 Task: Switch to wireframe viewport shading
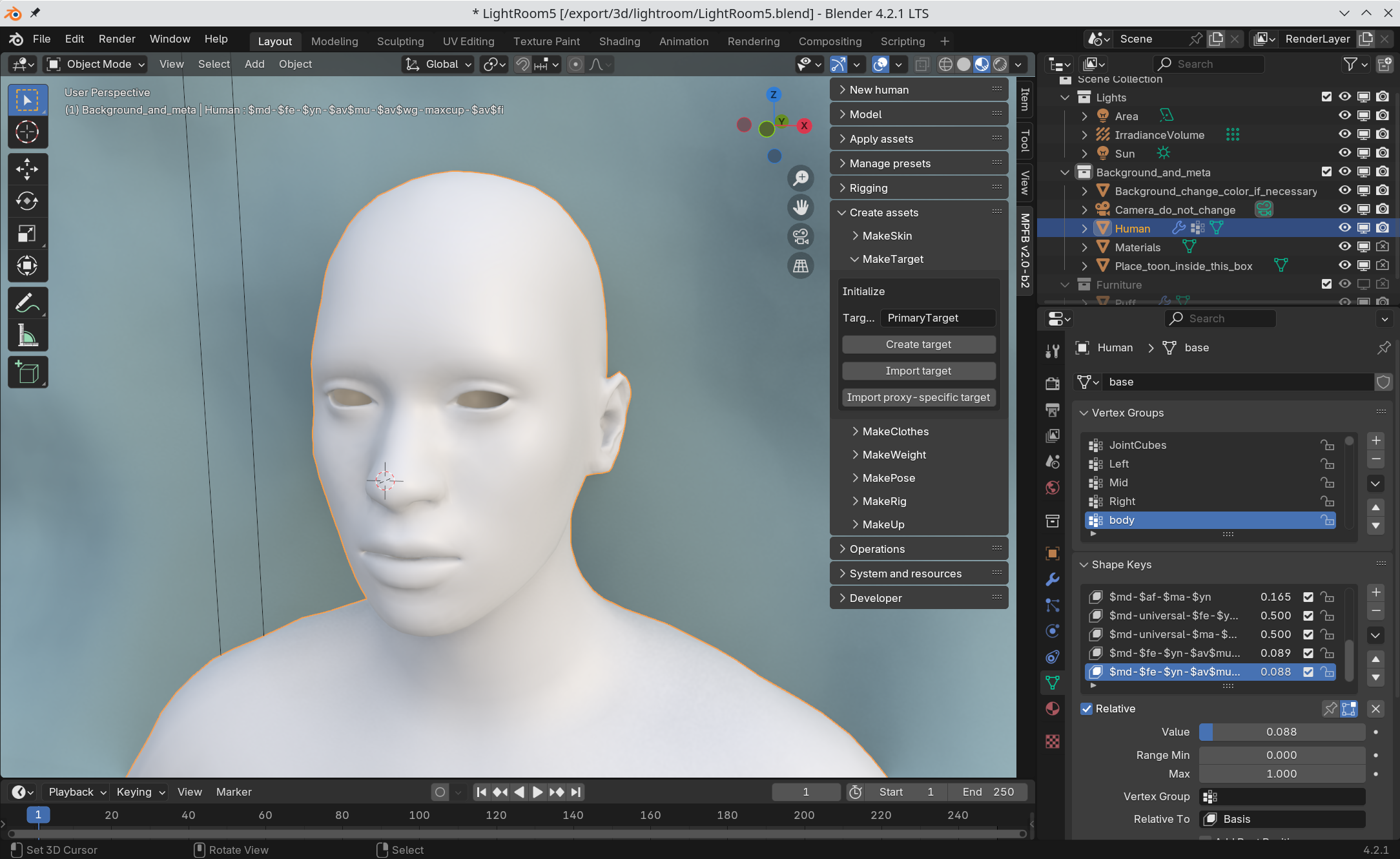pyautogui.click(x=945, y=64)
